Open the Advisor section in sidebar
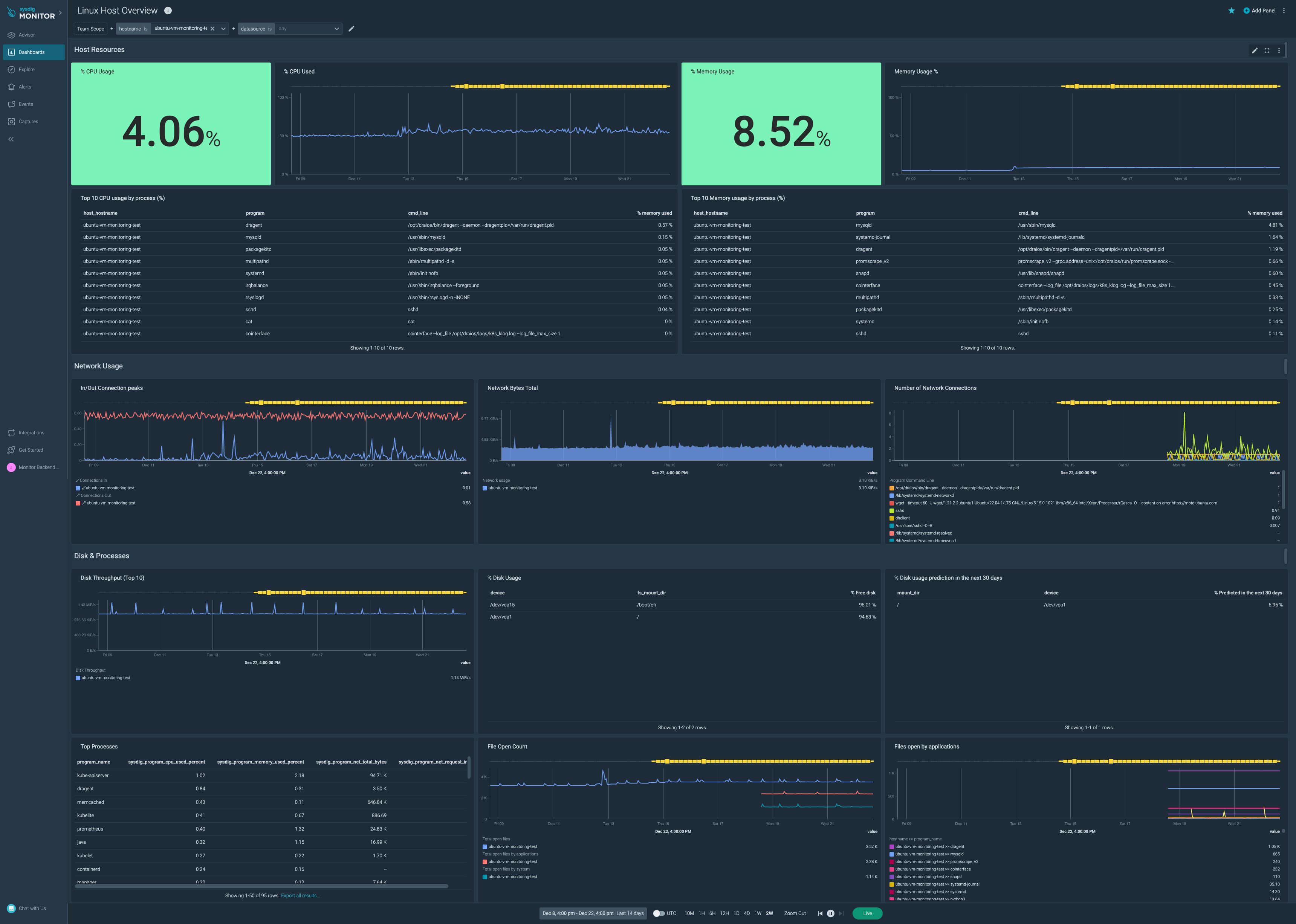This screenshot has width=1296, height=924. [x=26, y=35]
